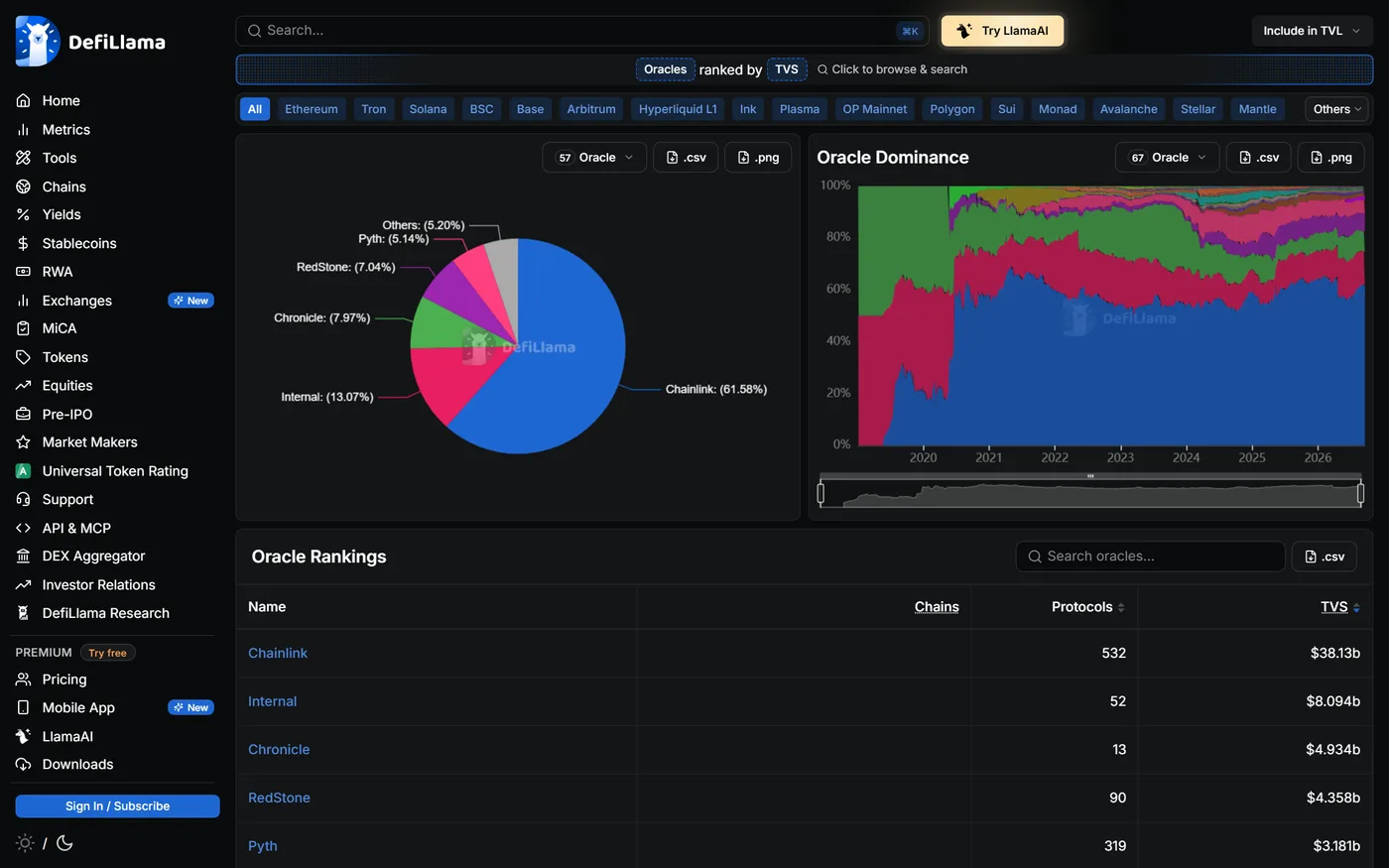Open the Pyth oracle link
This screenshot has height=868, width=1389.
(x=263, y=846)
